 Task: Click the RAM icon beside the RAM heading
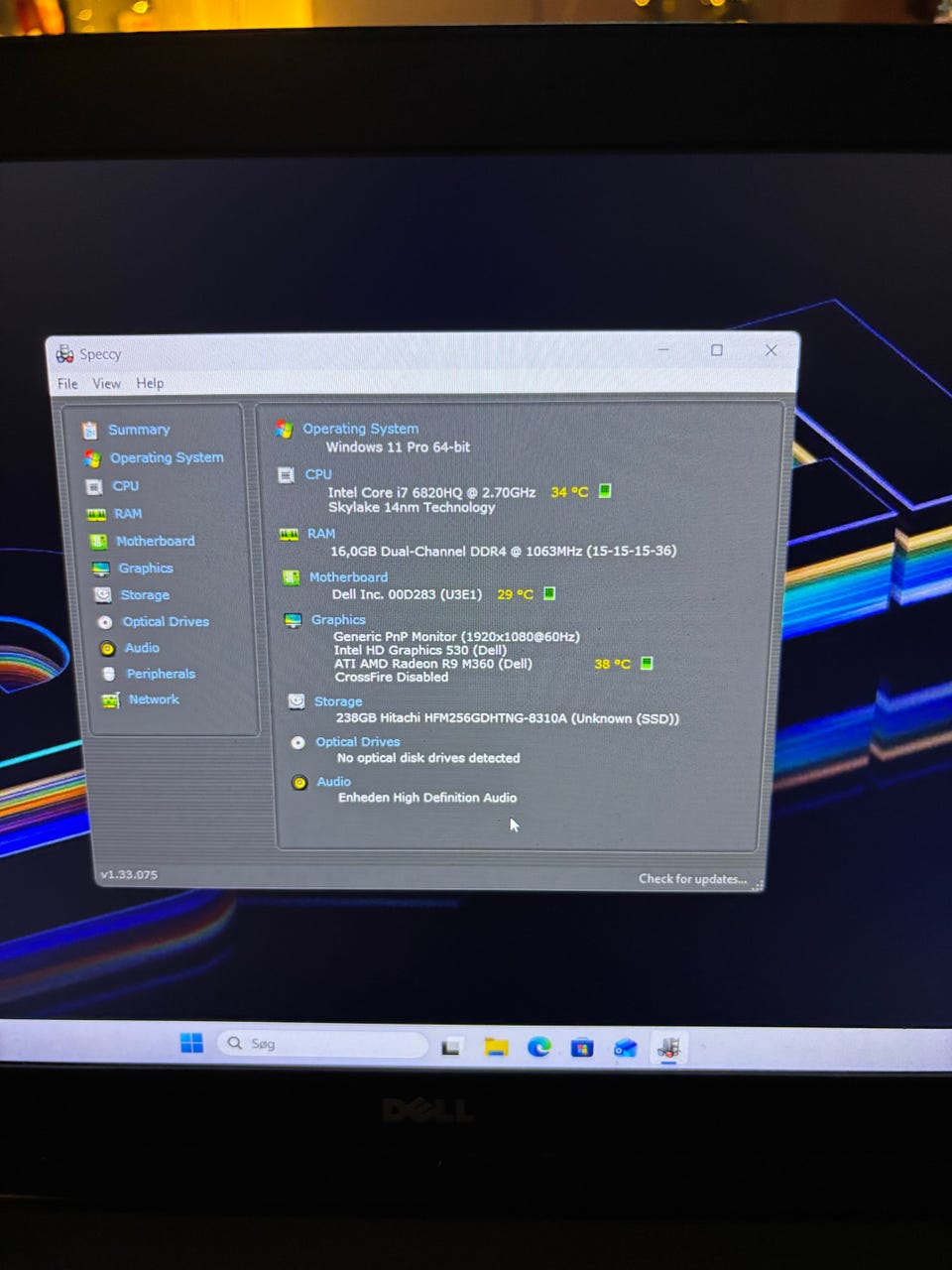tap(289, 534)
